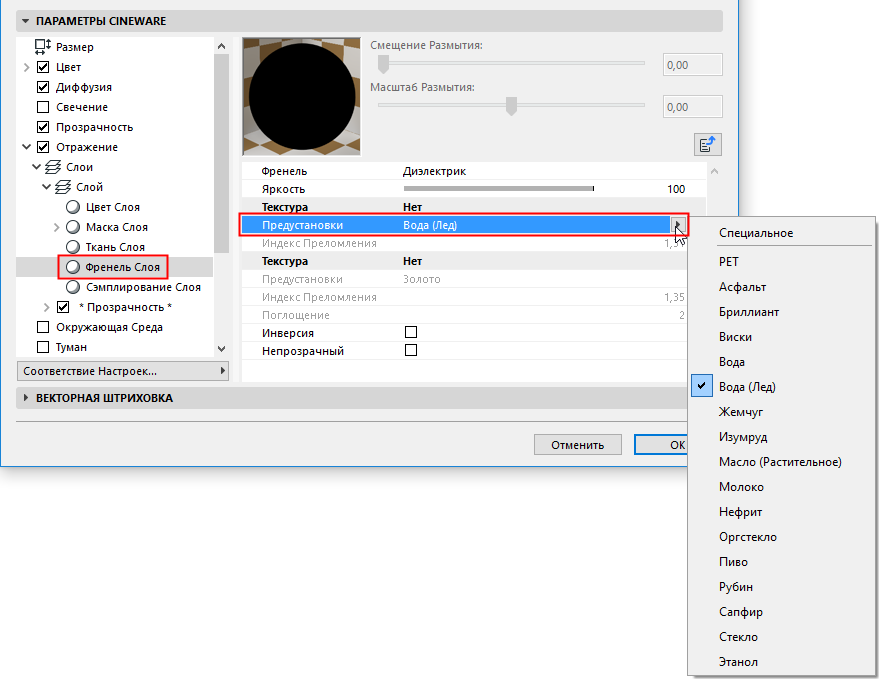Viewport: 879px width, 679px height.
Task: Open the Предустановки presets arrow
Action: point(678,225)
